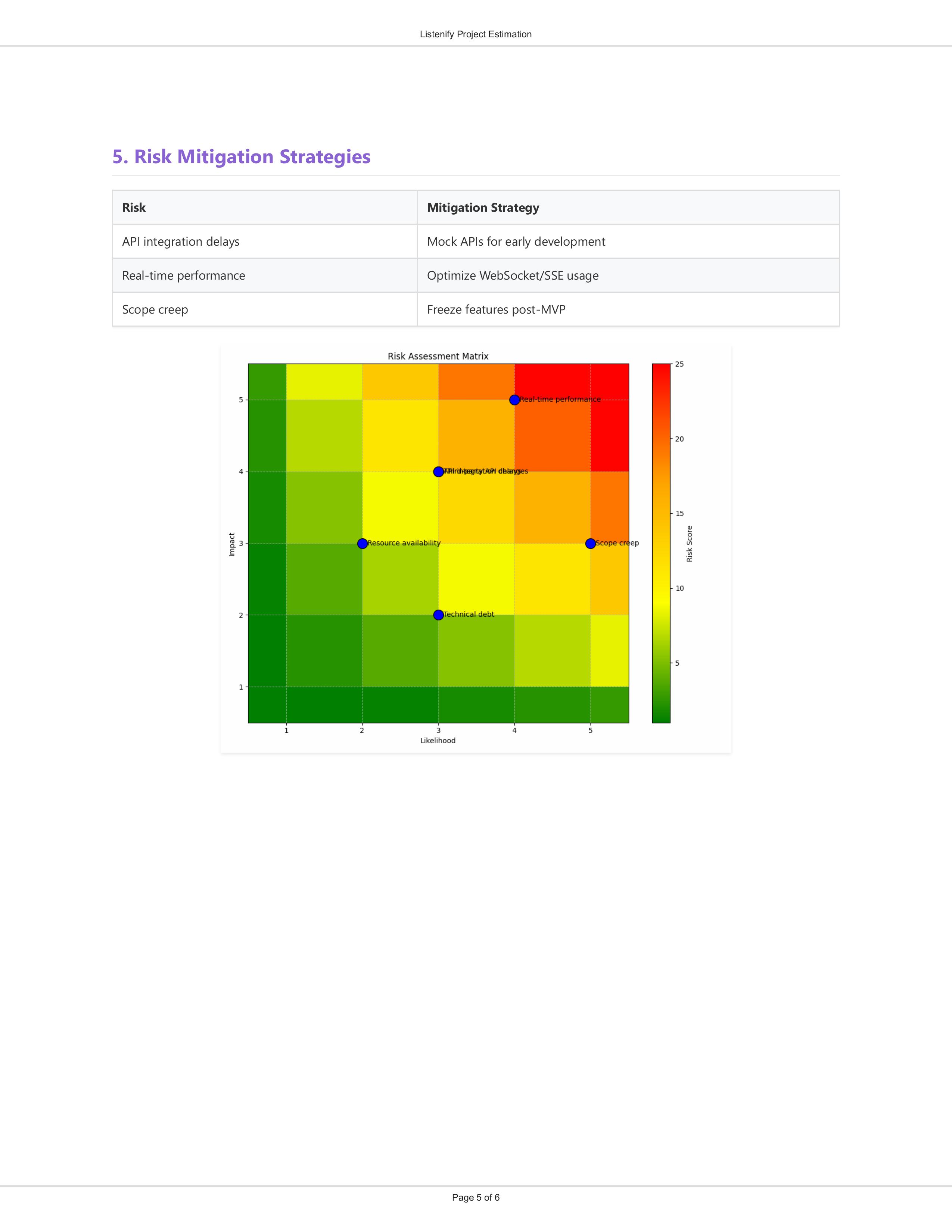Viewport: 952px width, 1232px height.
Task: Click the "Technical debt" chart label
Action: (x=469, y=614)
